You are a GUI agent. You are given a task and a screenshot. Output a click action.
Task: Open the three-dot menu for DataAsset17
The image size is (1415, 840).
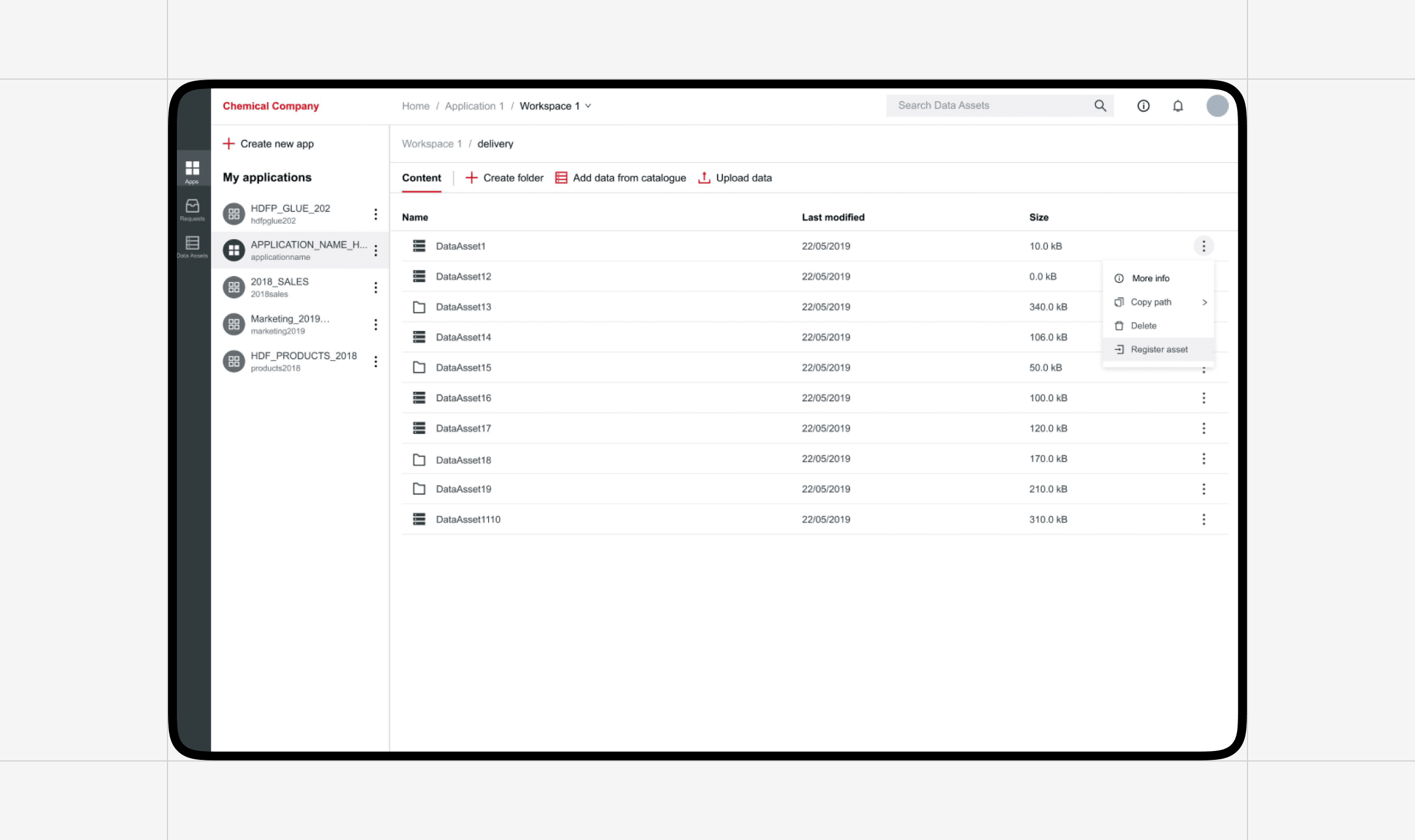(x=1203, y=428)
